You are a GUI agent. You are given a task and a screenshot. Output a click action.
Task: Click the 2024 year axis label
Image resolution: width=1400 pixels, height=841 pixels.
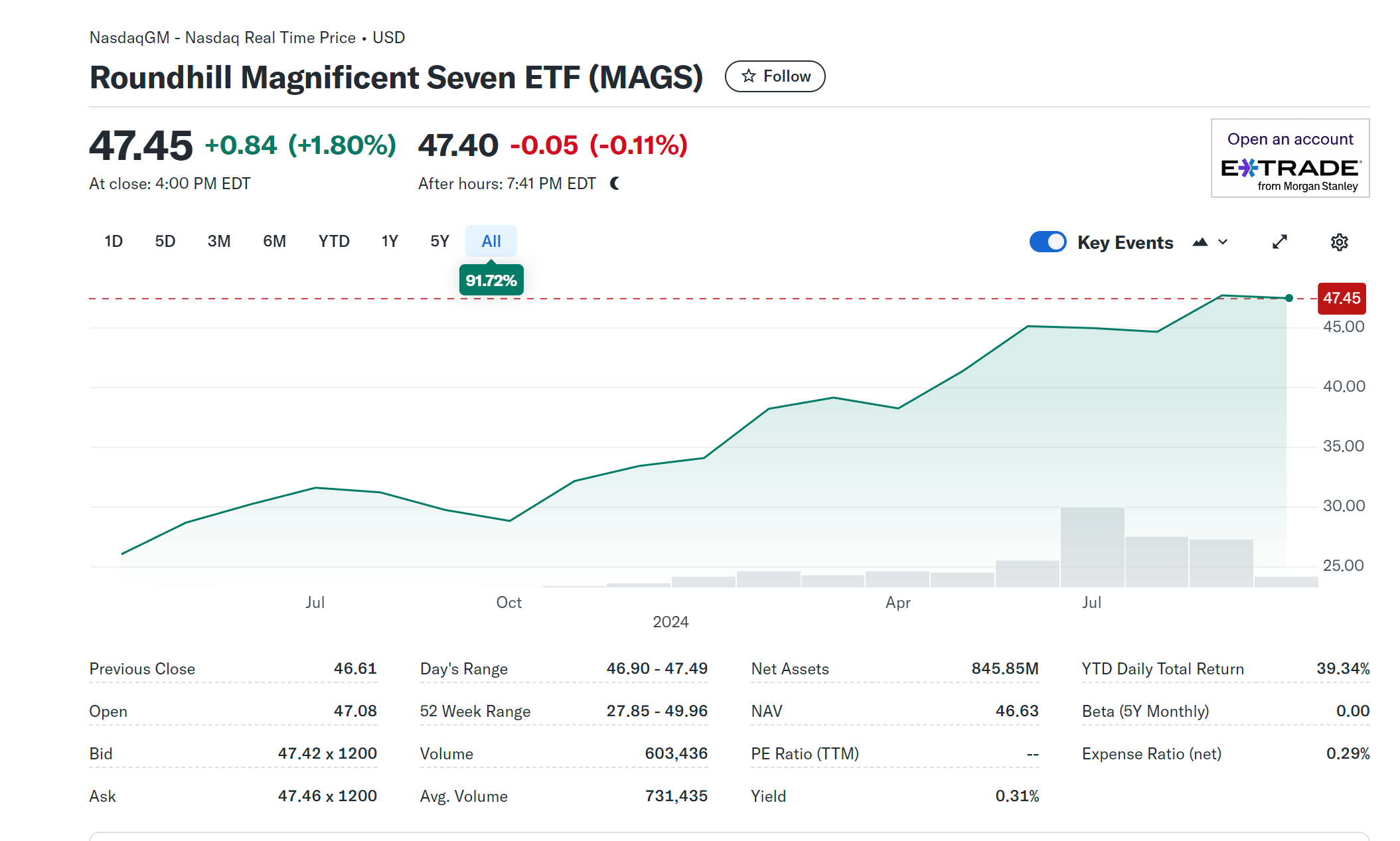[x=670, y=622]
